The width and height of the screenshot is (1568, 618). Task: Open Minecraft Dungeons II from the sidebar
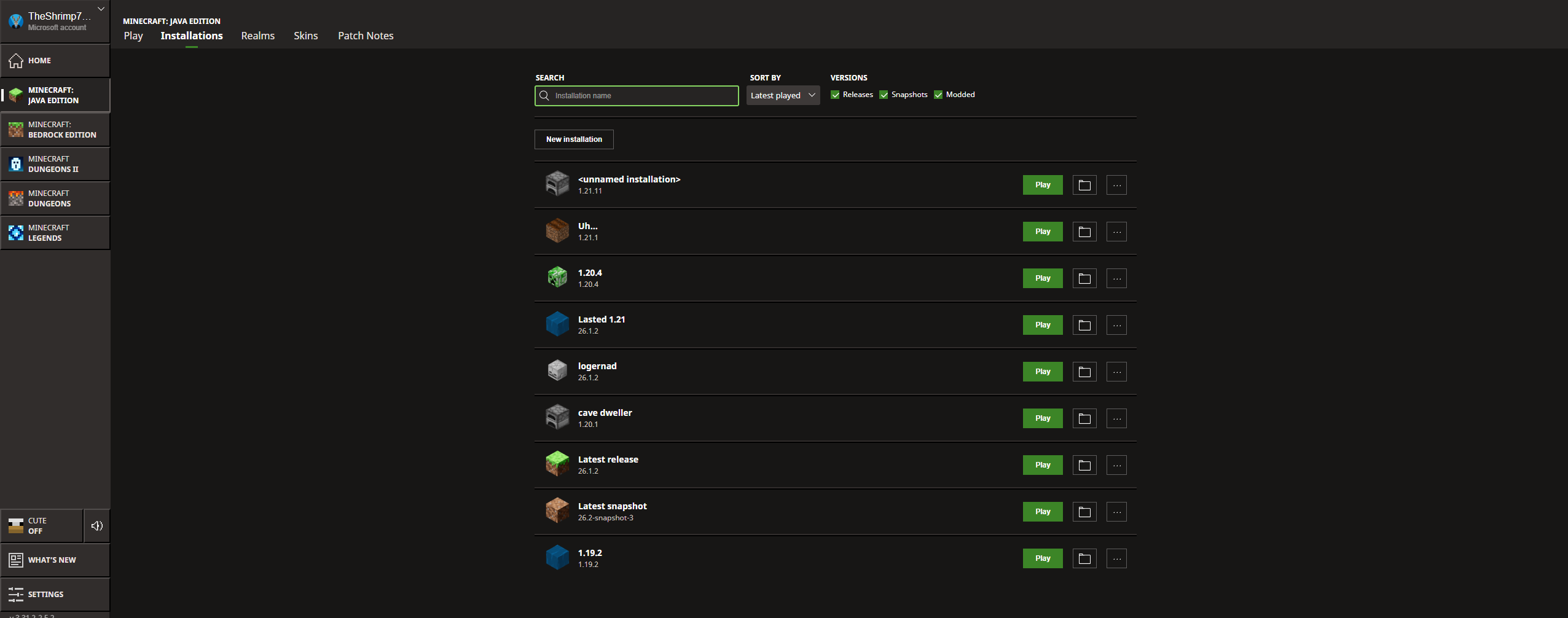55,164
